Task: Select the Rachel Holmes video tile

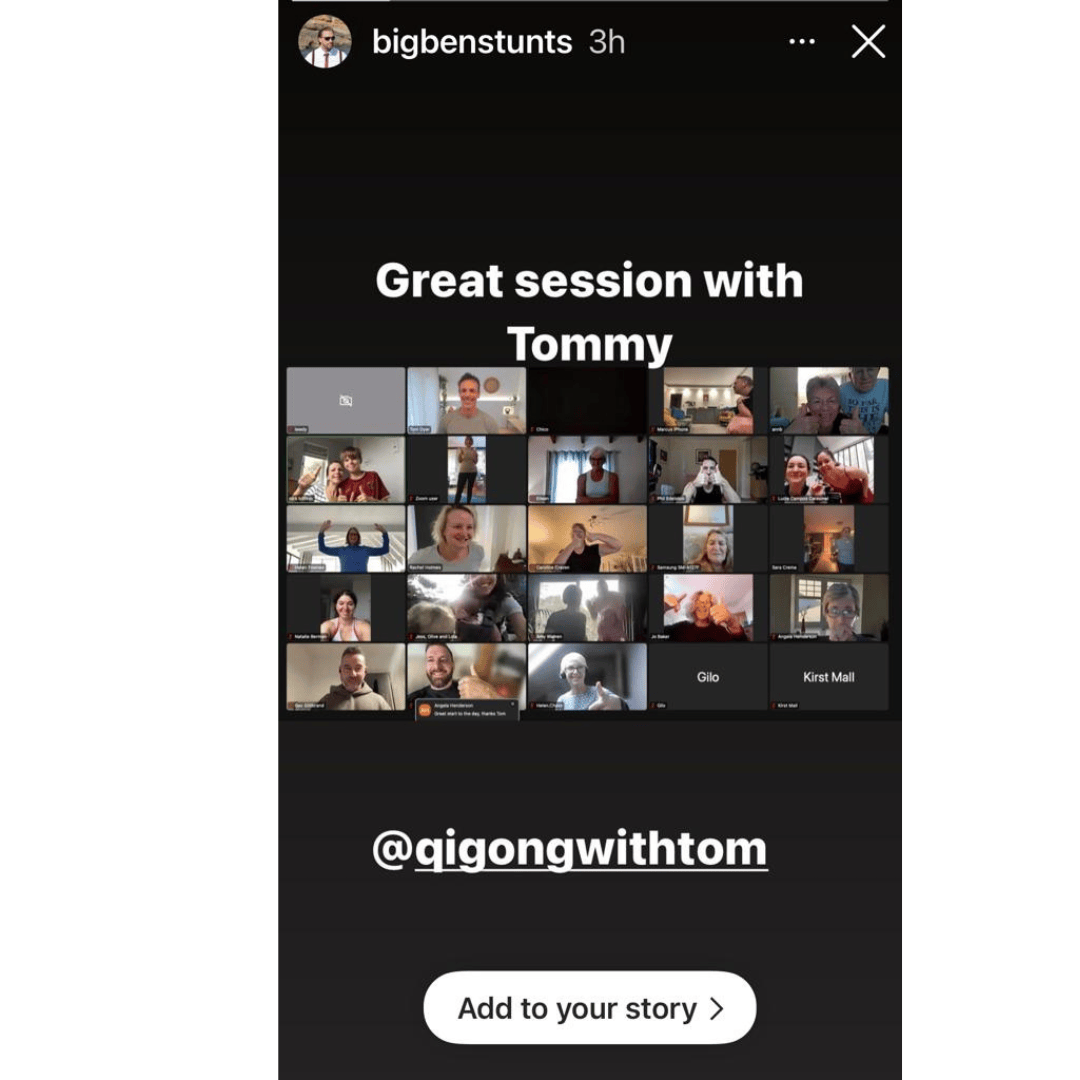Action: (x=466, y=539)
